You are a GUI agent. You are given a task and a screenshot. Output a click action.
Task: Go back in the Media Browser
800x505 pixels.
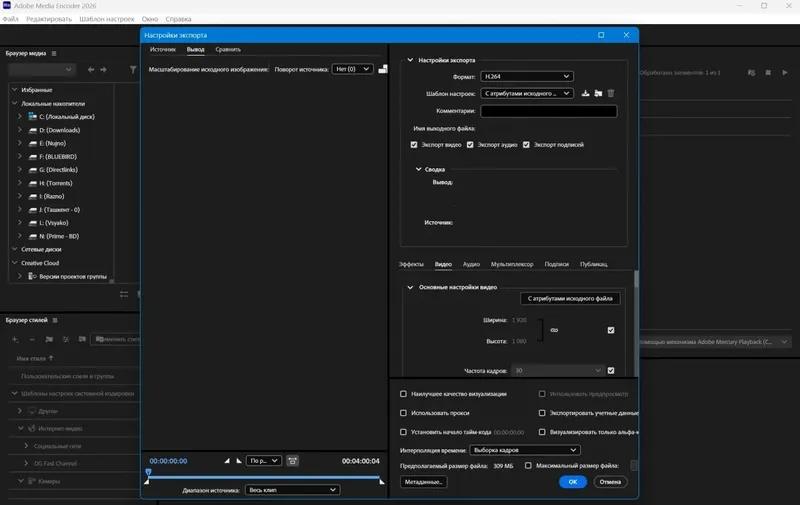pyautogui.click(x=91, y=69)
